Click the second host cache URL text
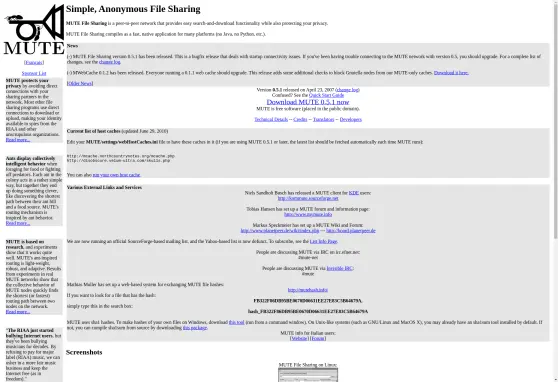This screenshot has height=382, width=558. tap(119, 161)
